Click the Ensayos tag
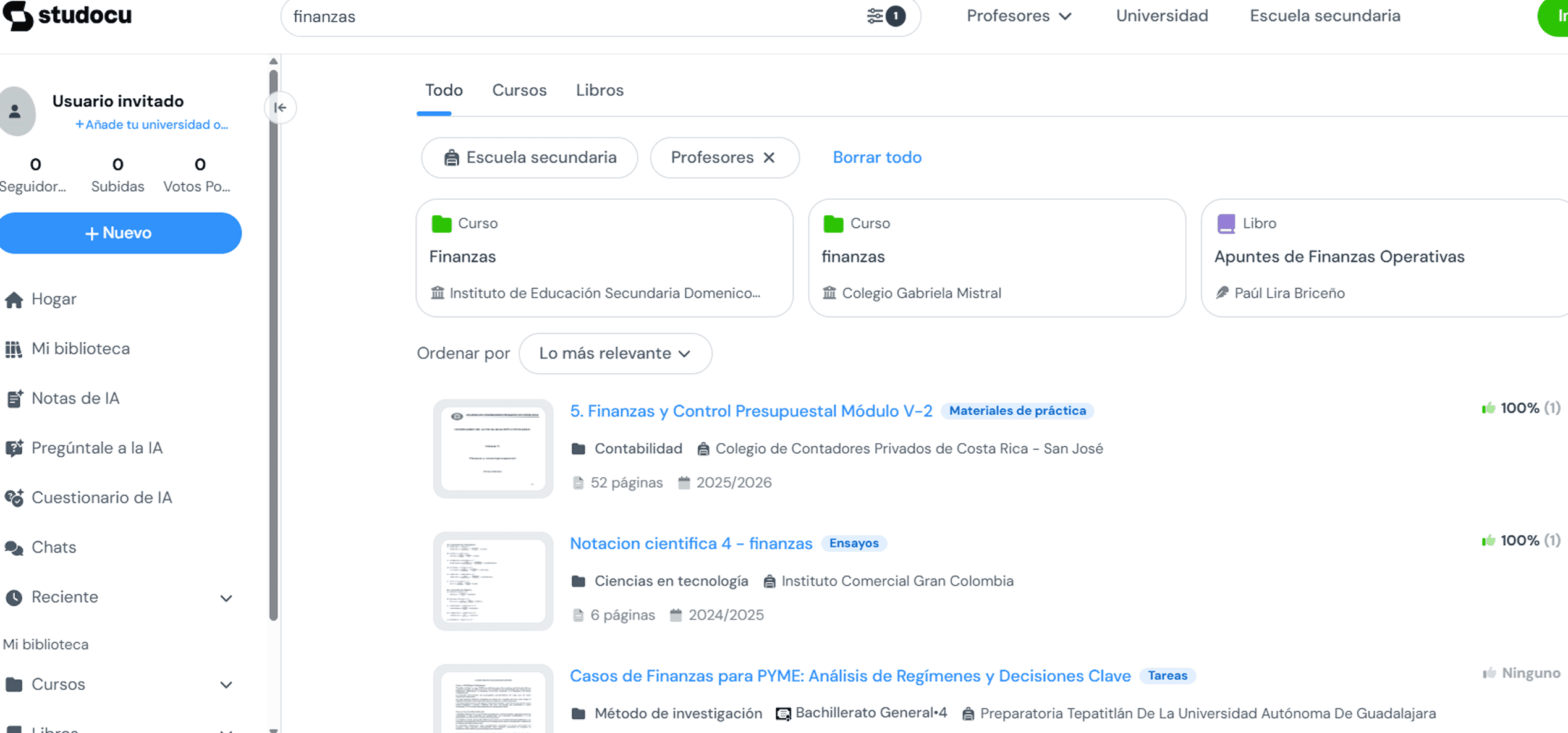The height and width of the screenshot is (733, 1568). (854, 543)
